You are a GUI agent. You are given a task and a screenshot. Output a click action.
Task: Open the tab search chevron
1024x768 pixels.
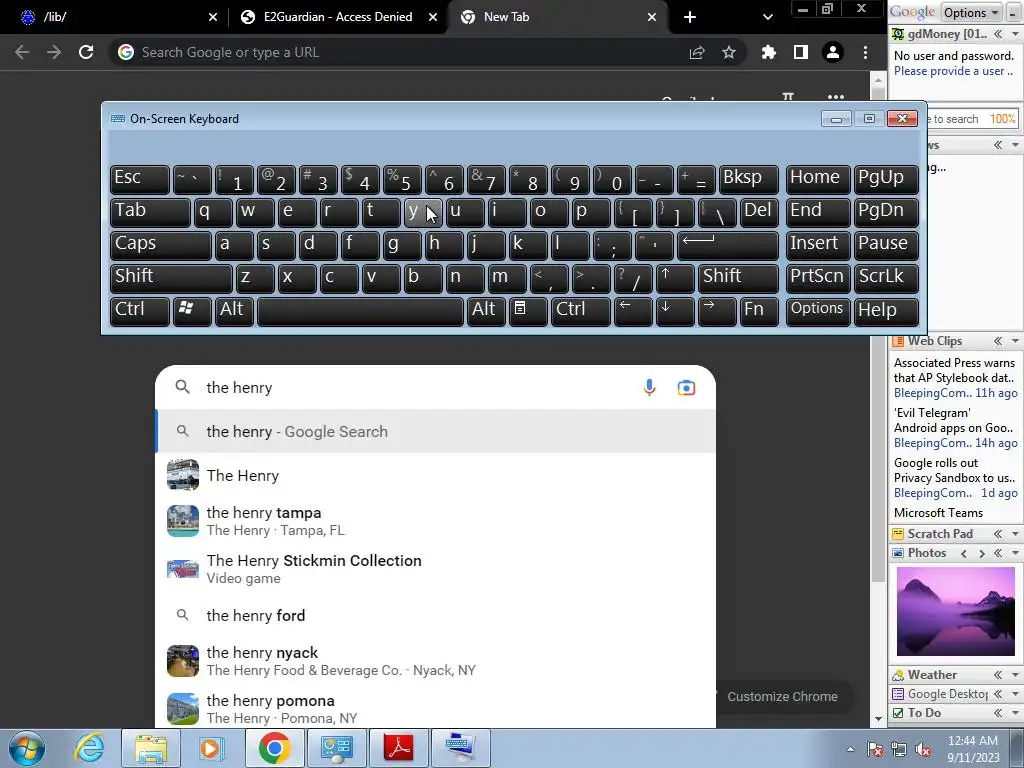pos(768,17)
